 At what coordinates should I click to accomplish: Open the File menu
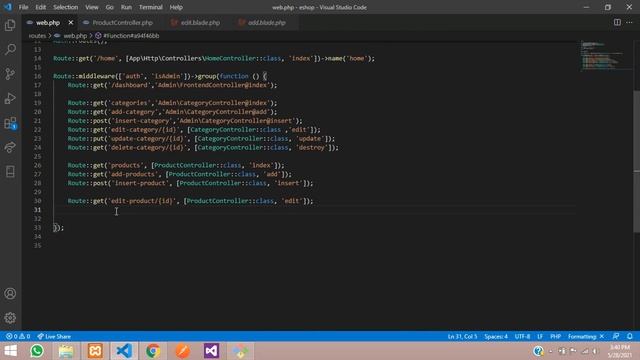tap(23, 7)
